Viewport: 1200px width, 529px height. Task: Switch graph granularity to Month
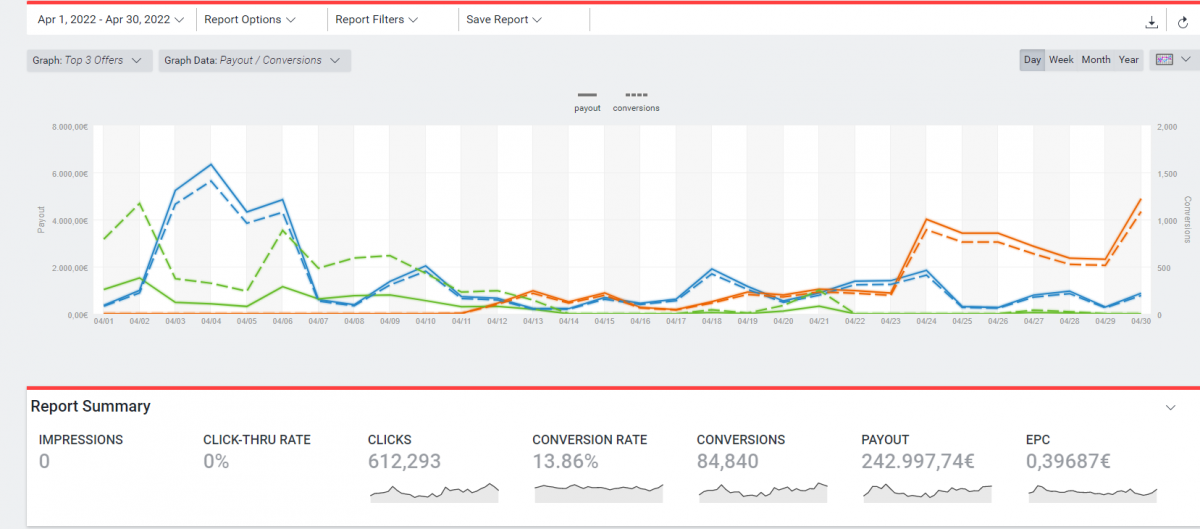1096,60
